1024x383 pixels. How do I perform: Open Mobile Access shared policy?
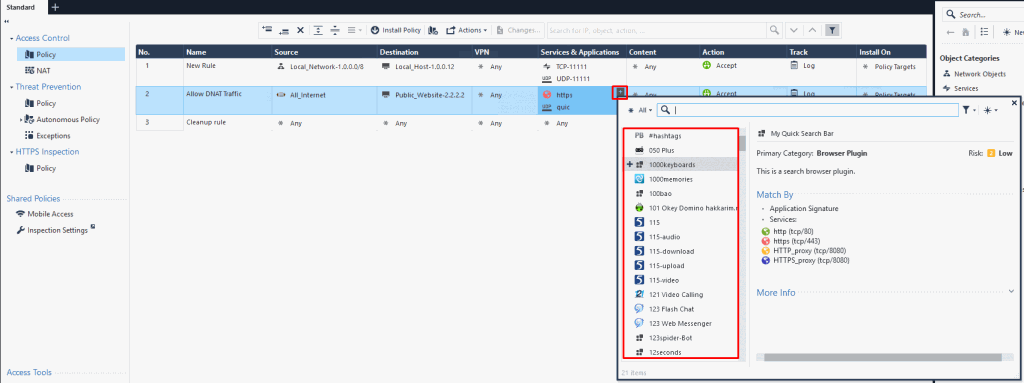44,214
